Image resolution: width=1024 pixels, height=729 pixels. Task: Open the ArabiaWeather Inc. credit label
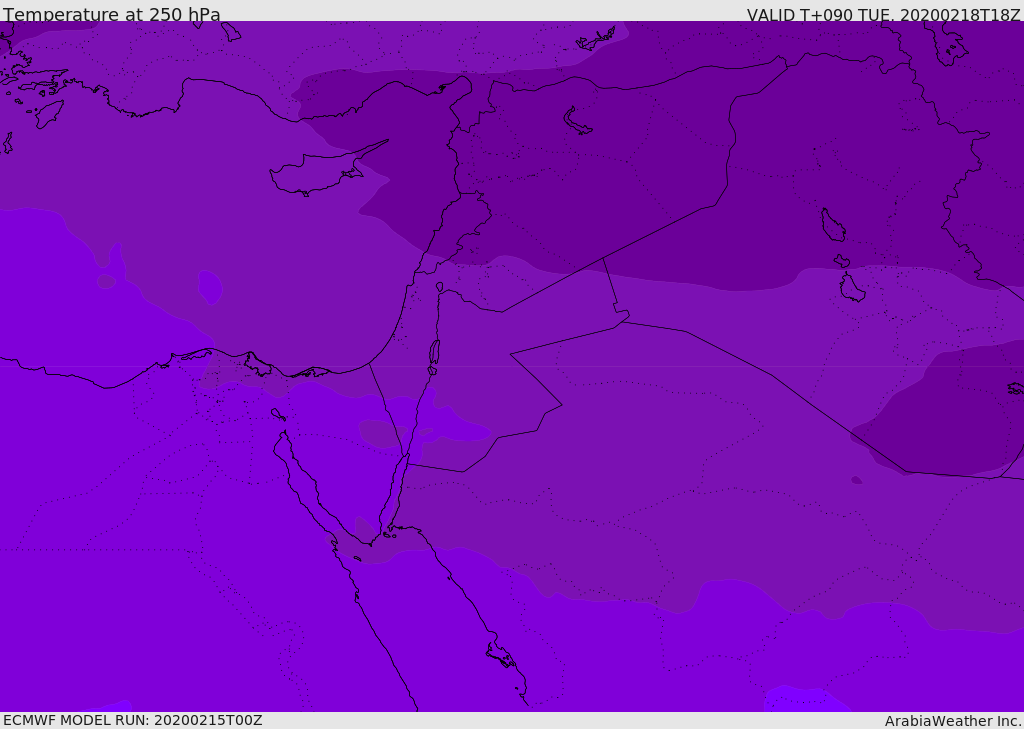click(953, 721)
